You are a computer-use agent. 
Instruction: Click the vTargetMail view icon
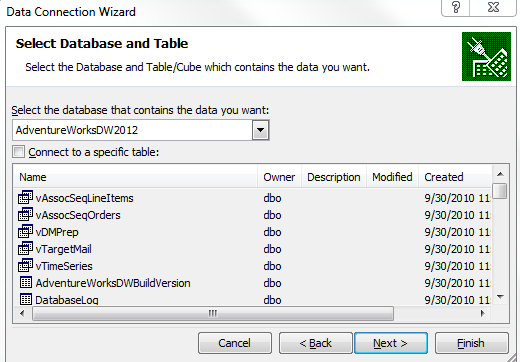[x=25, y=248]
